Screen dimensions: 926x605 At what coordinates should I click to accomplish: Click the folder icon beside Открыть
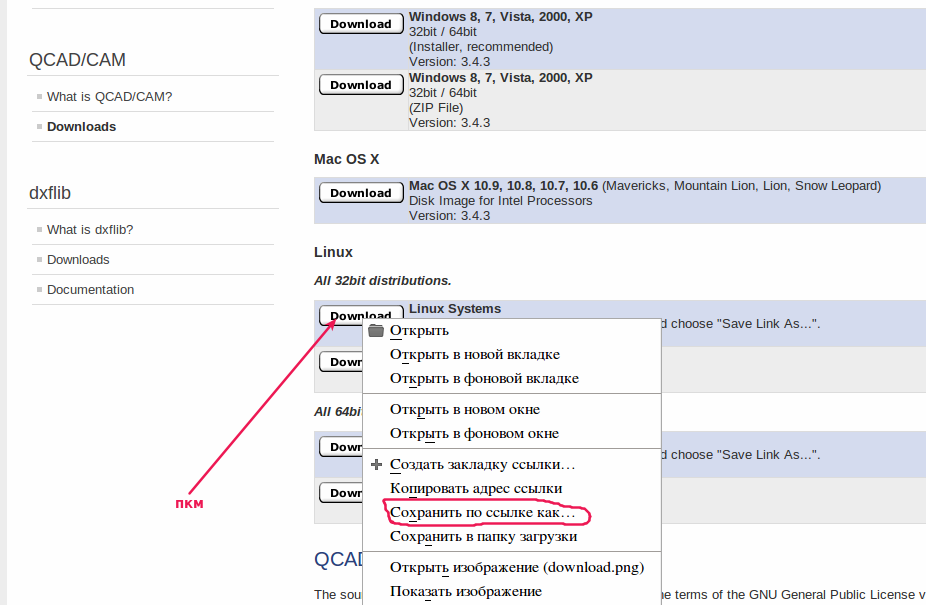376,330
